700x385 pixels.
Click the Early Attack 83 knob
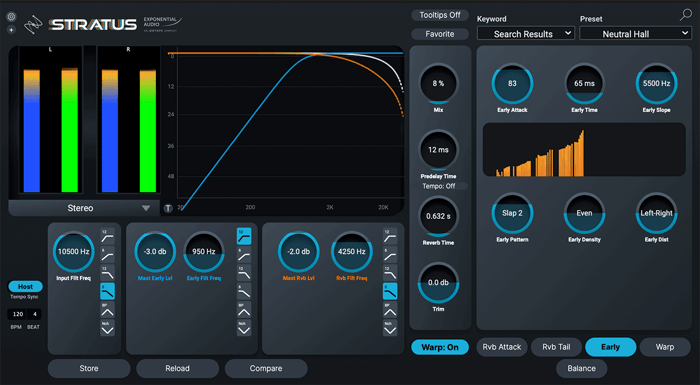[x=512, y=84]
